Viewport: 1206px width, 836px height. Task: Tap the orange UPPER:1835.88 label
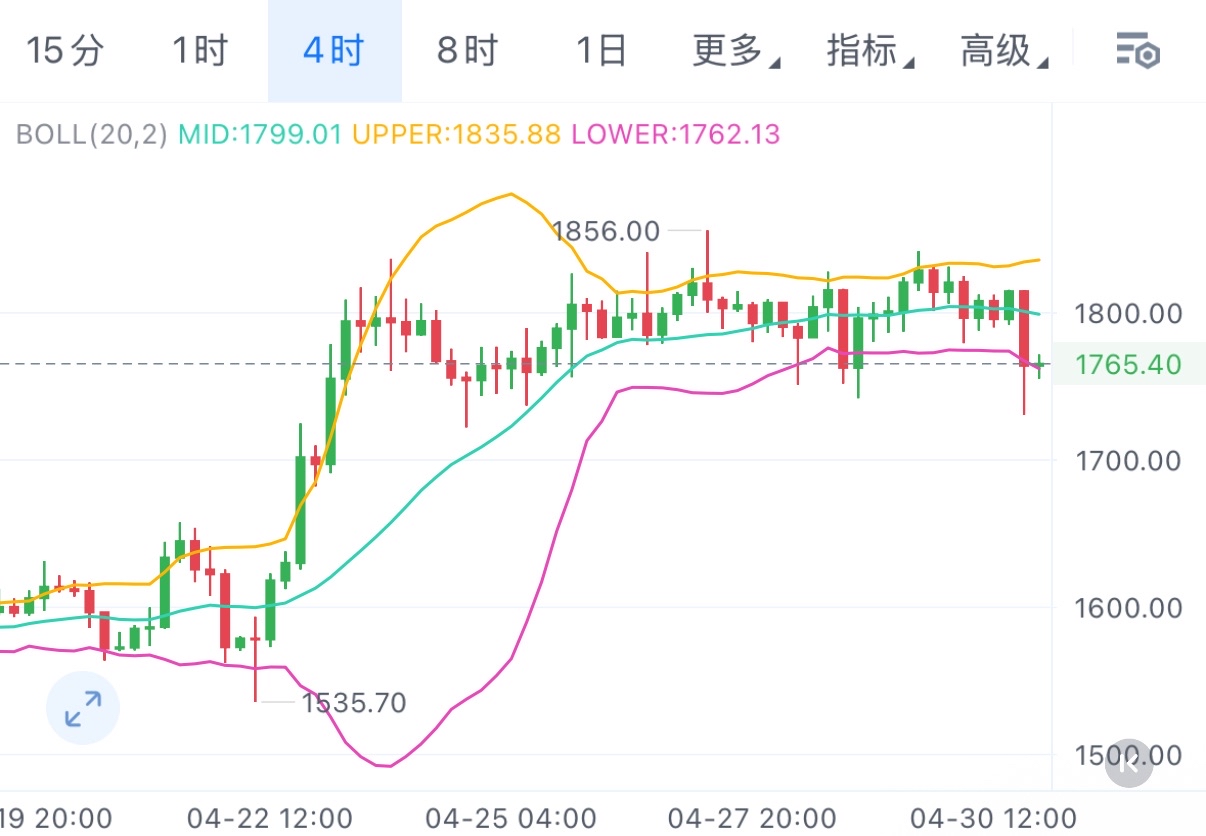click(x=456, y=134)
